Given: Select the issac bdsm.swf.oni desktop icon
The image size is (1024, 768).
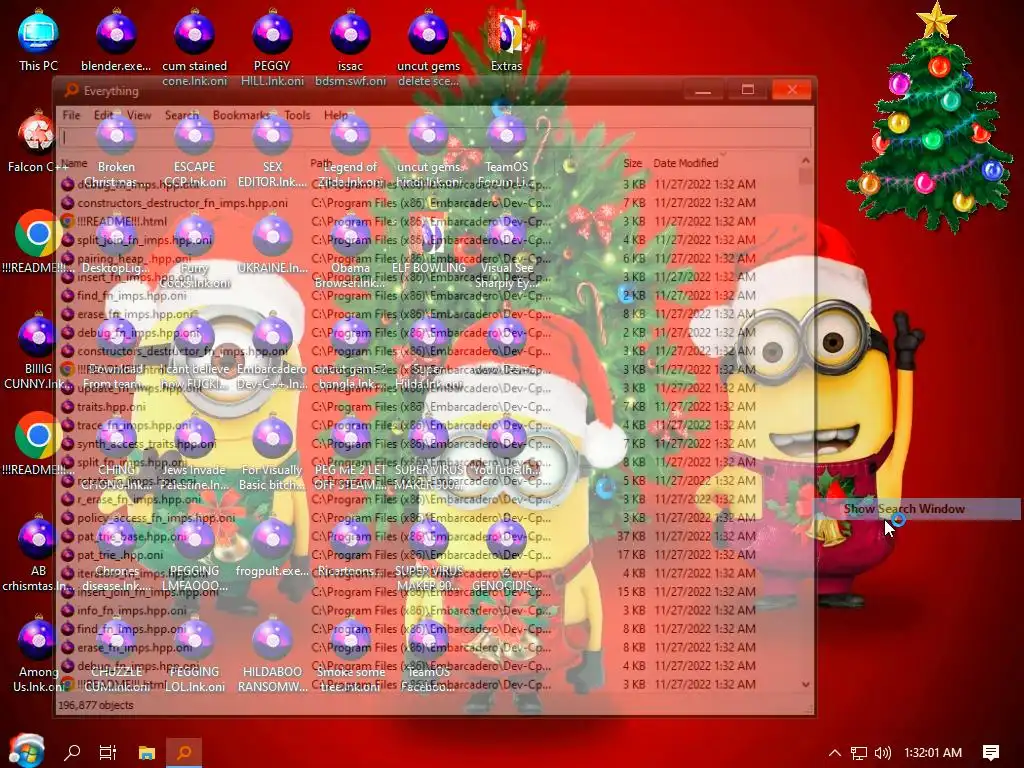Looking at the screenshot, I should coord(350,48).
